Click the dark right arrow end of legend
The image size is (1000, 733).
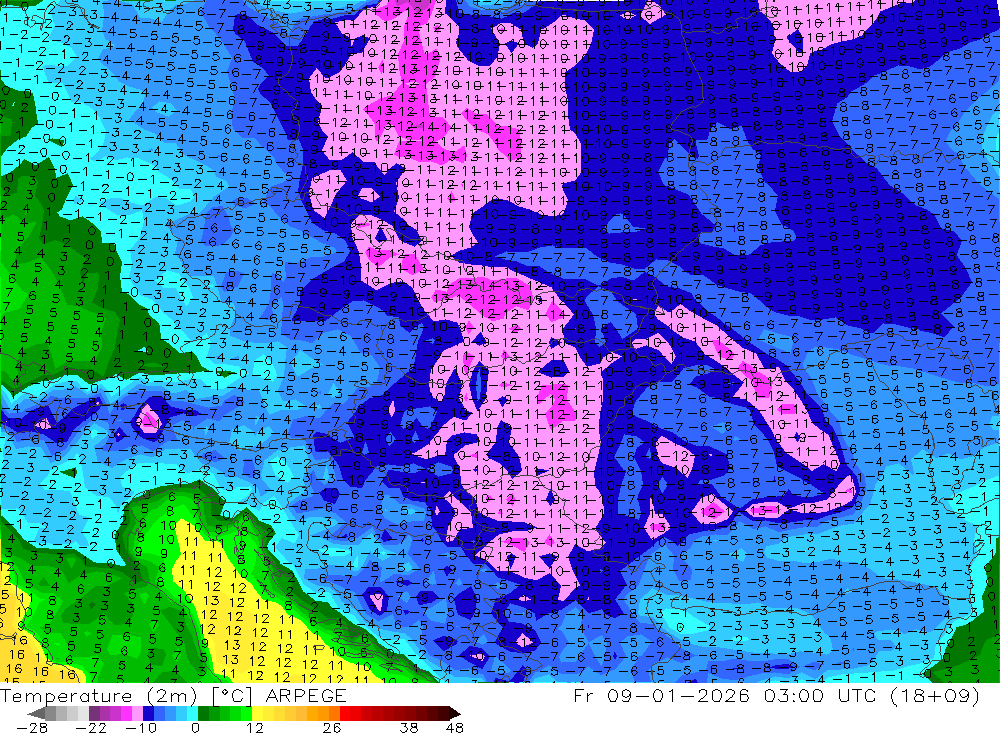point(455,713)
